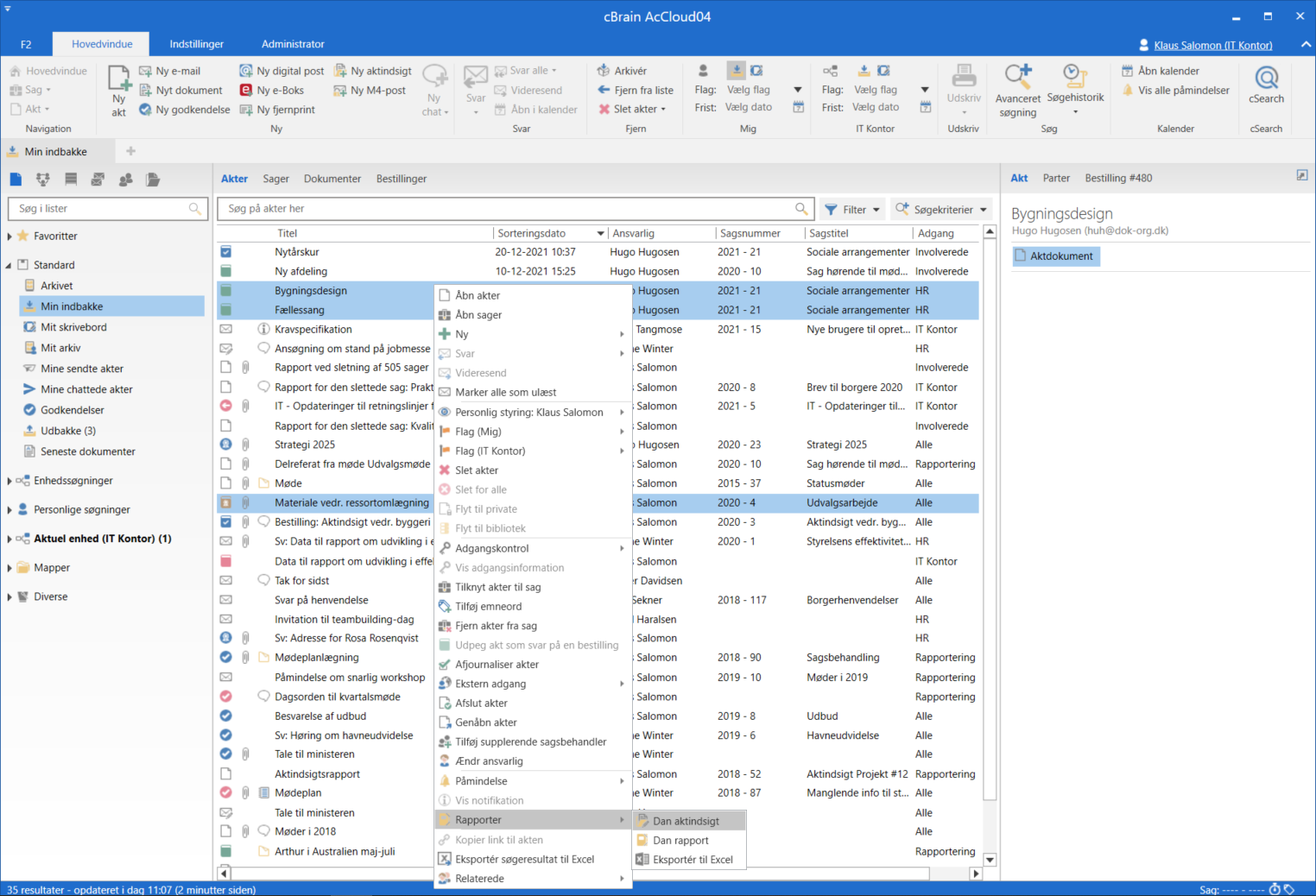Viewport: 1316px width, 896px height.
Task: Open Ny digital post
Action: click(282, 71)
